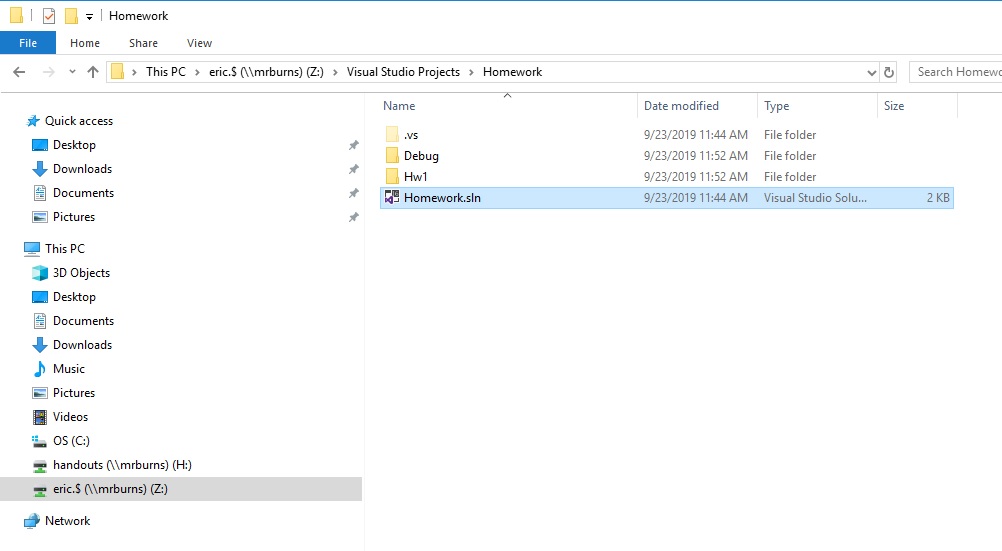Click the Refresh button beside the address bar
This screenshot has width=1002, height=551.
[889, 72]
